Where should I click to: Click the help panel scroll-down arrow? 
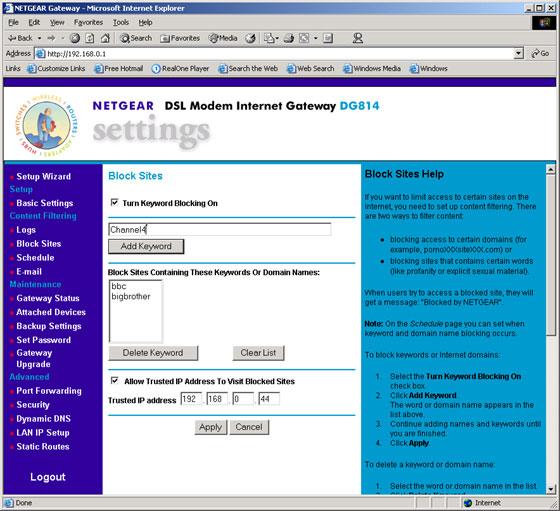coord(551,489)
